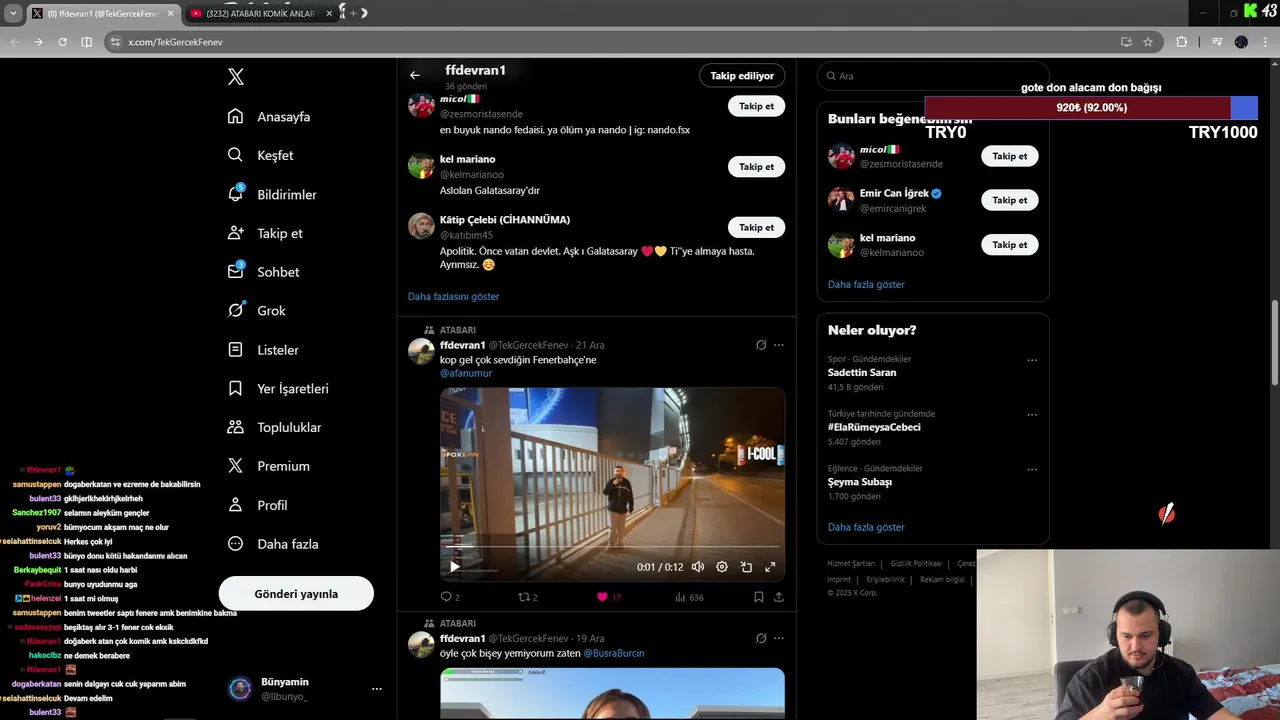Viewport: 1280px width, 720px height.
Task: Reply to the 21 Ara tweet
Action: pyautogui.click(x=450, y=597)
